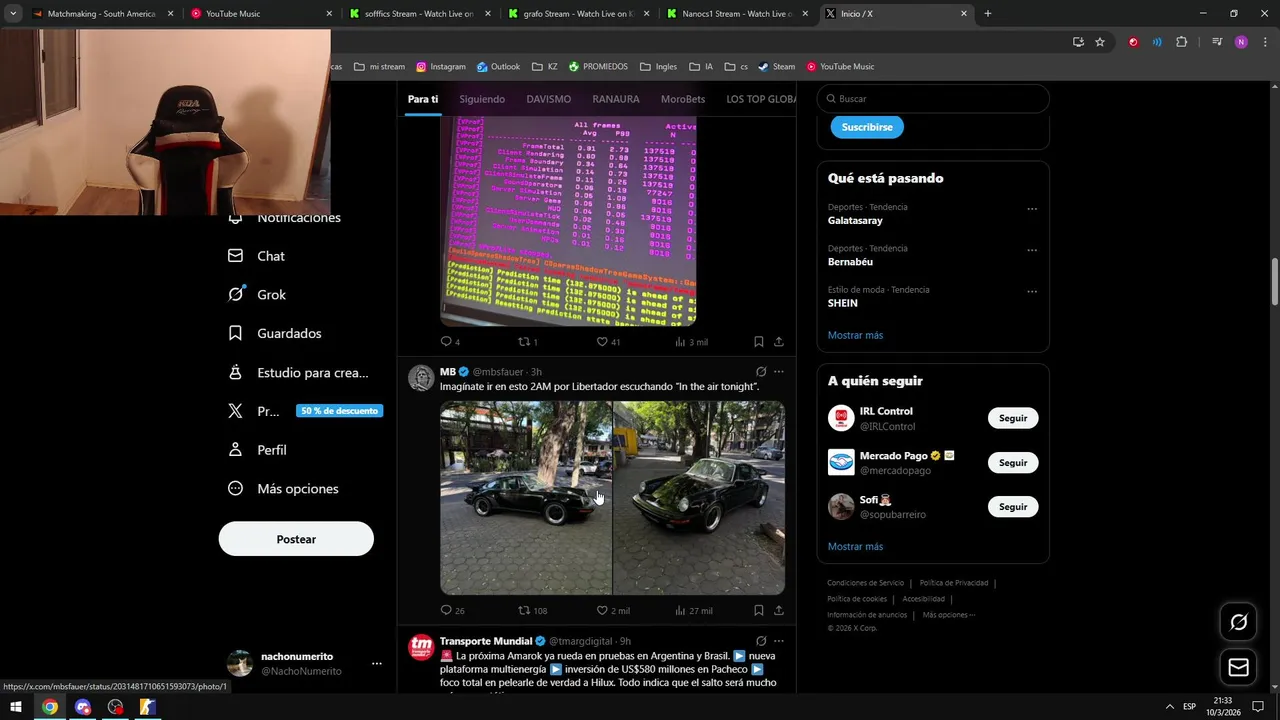Open the Steam bookmark
This screenshot has width=1280, height=720.
[x=776, y=67]
